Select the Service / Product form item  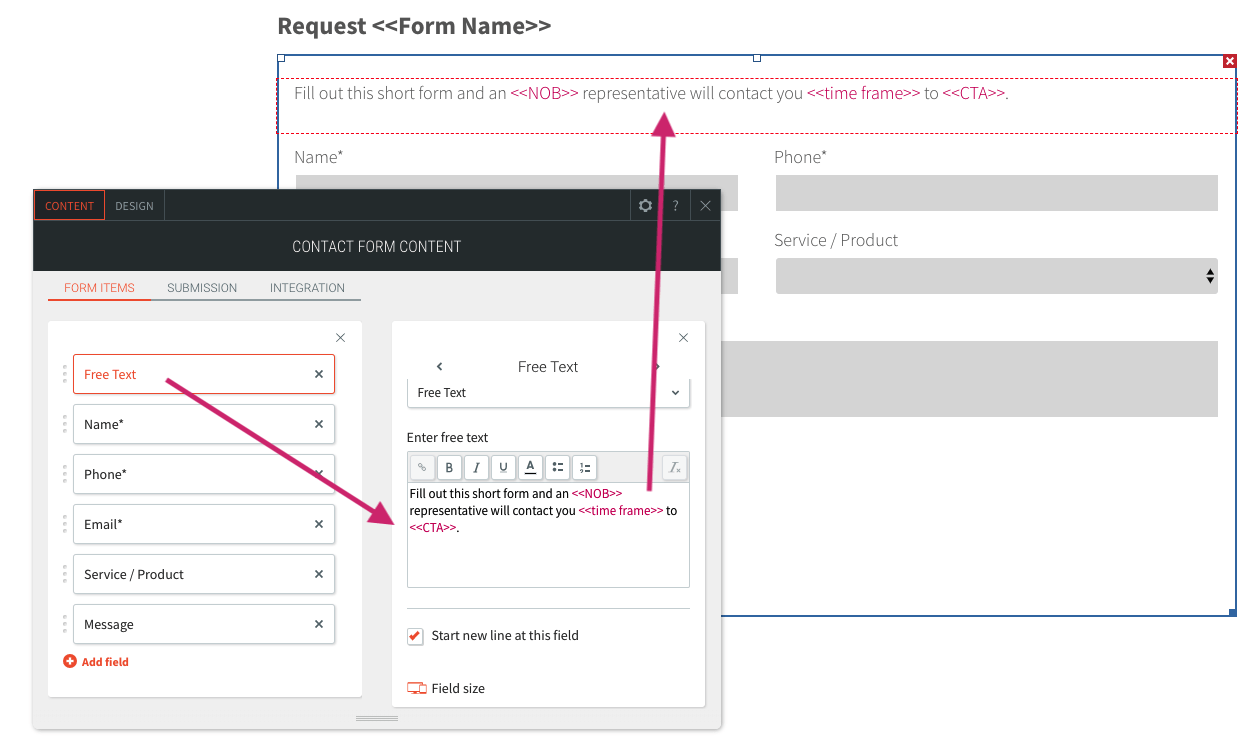click(204, 574)
